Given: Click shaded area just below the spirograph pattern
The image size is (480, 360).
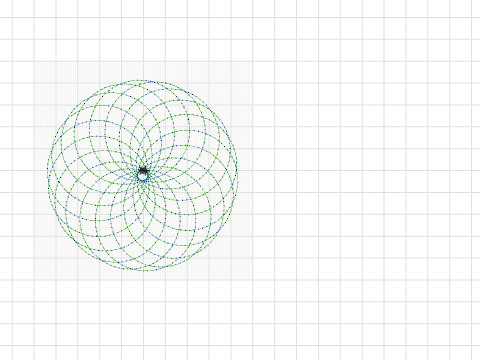Looking at the screenshot, I should tap(143, 275).
